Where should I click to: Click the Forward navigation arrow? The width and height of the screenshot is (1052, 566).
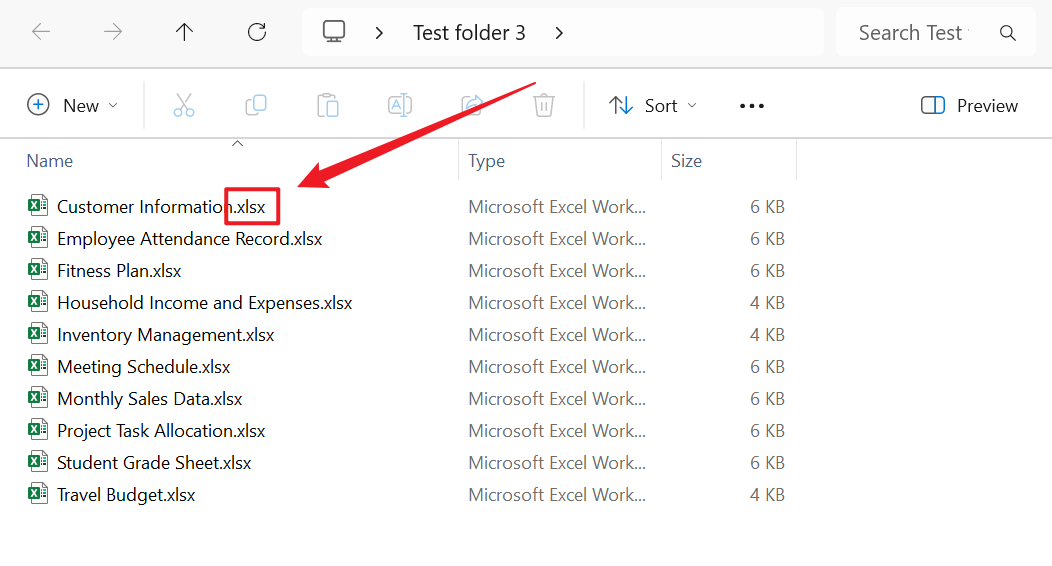coord(113,32)
